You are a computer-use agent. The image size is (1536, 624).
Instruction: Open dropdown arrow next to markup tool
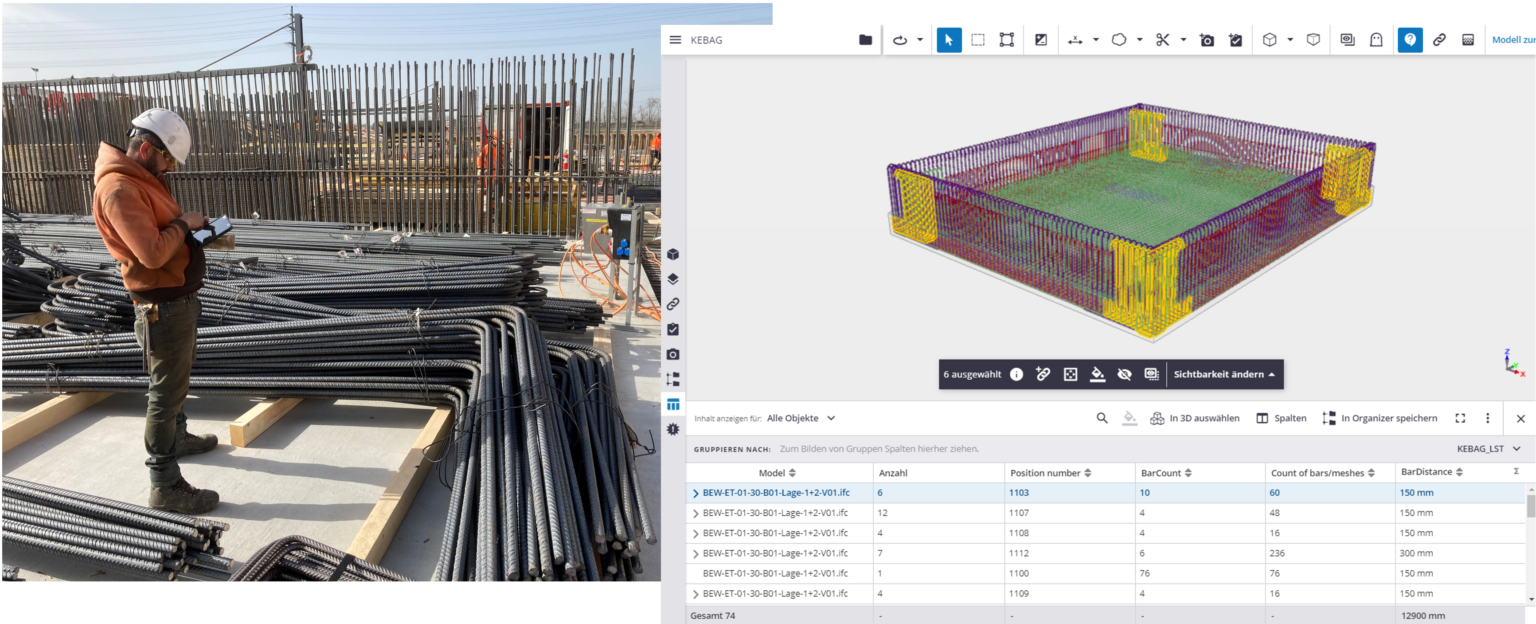[1140, 40]
